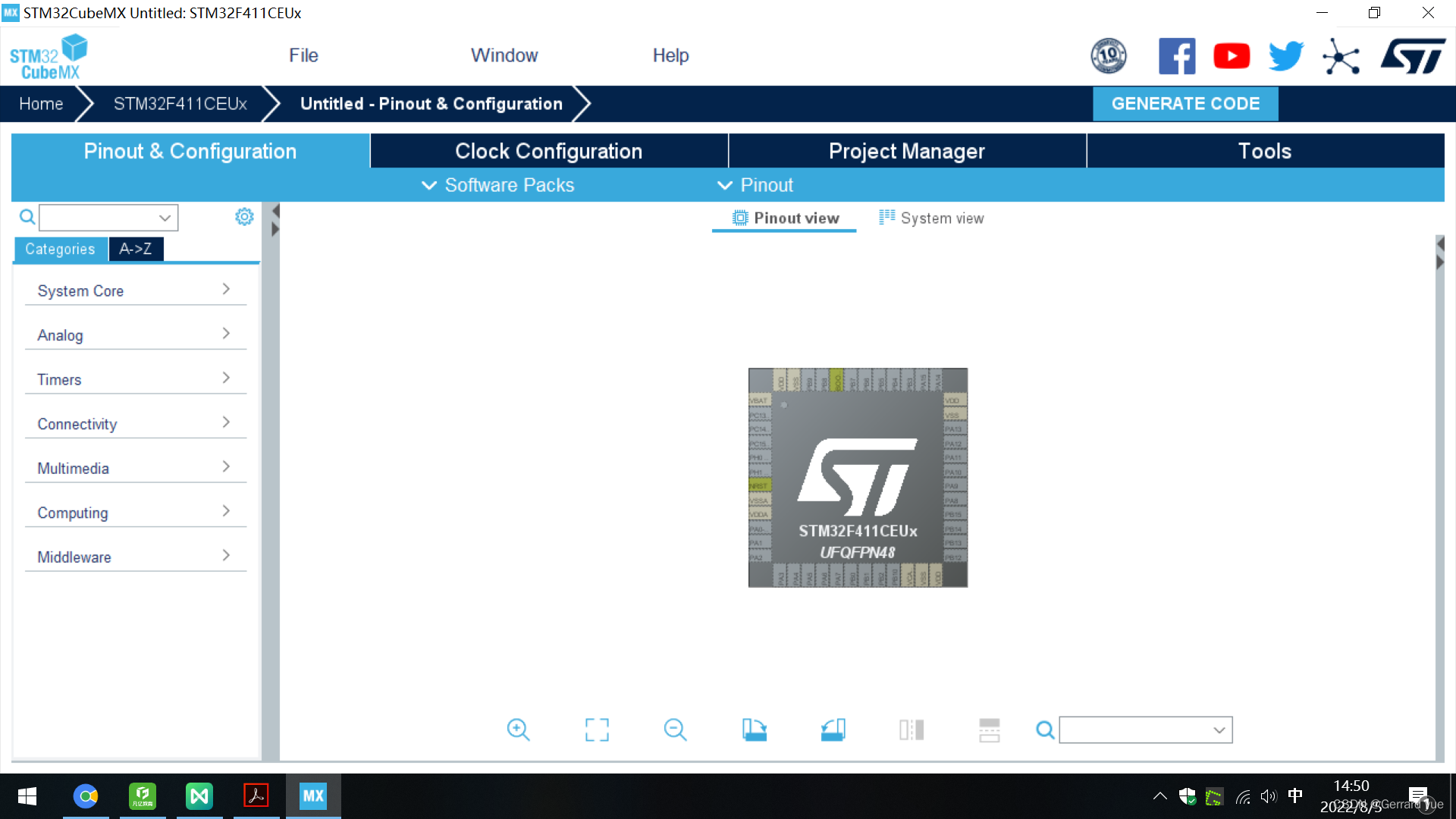Expand the Timers category
The image size is (1456, 819).
click(136, 379)
